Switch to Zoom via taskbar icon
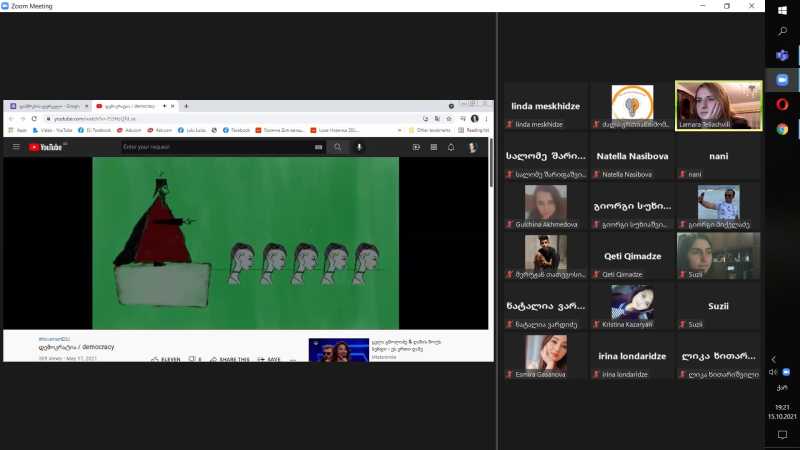Viewport: 800px width, 450px height. [782, 80]
